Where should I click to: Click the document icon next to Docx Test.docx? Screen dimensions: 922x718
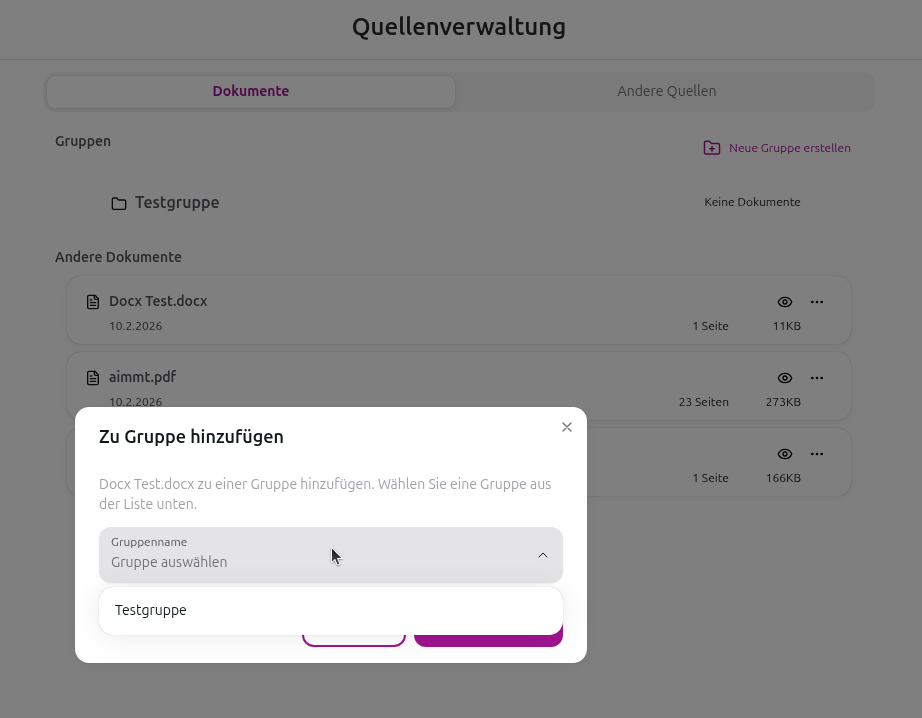click(93, 302)
